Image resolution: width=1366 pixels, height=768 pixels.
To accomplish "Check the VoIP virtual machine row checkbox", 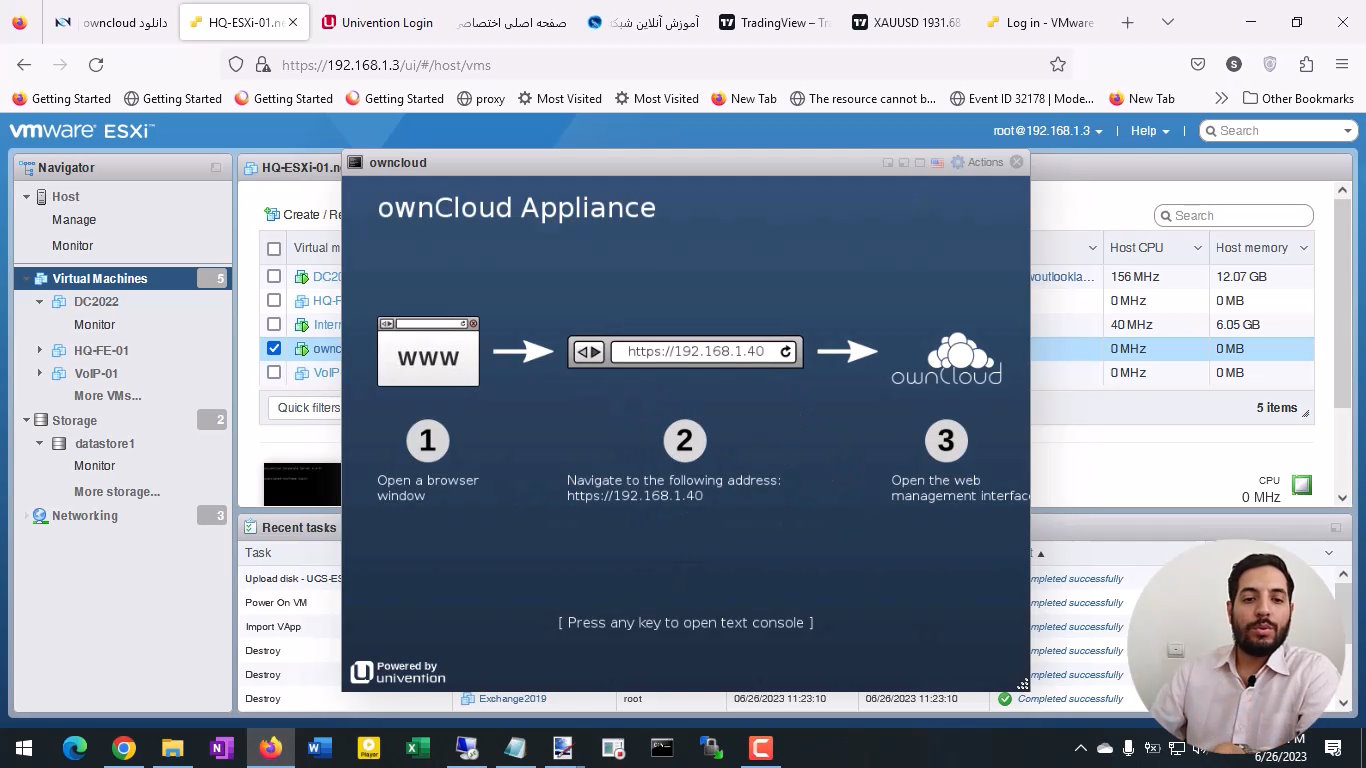I will pos(274,372).
